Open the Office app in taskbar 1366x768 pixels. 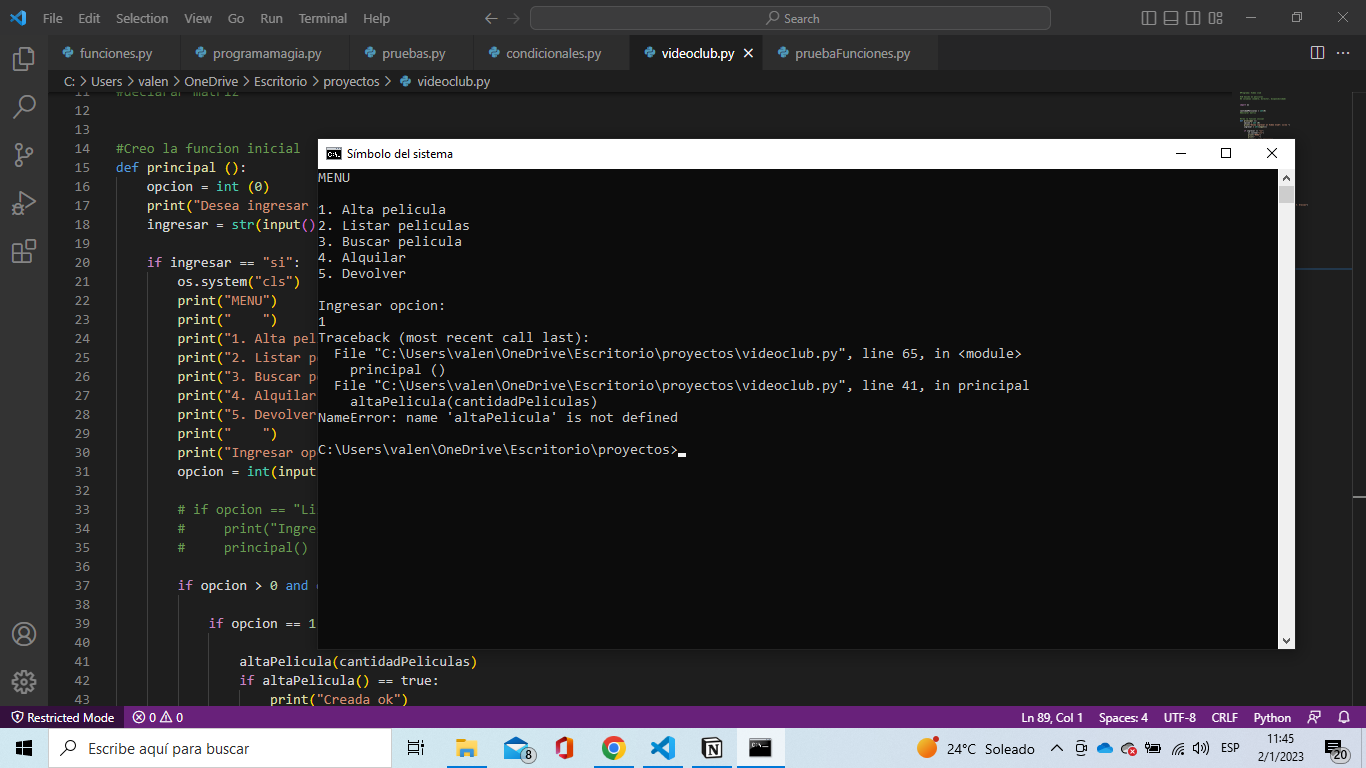(564, 748)
